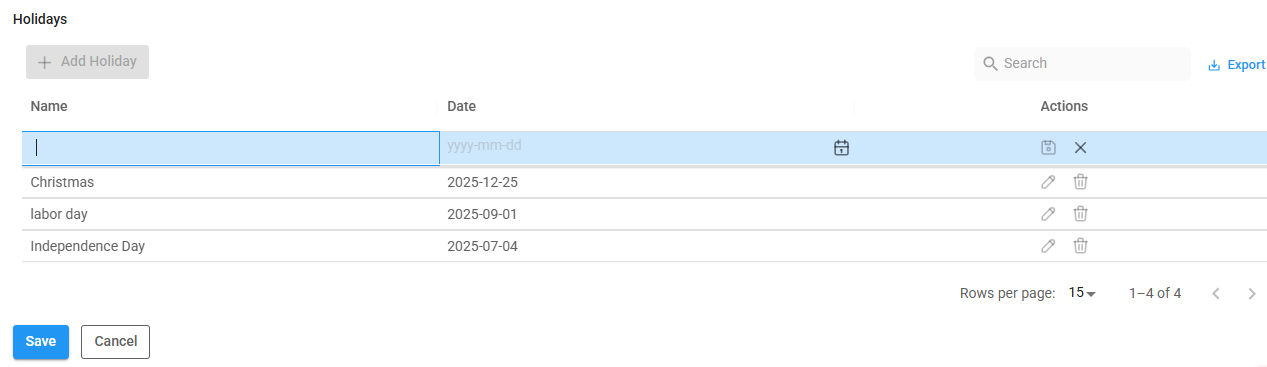Cancel the new row with X icon
1267x367 pixels.
[x=1080, y=148]
